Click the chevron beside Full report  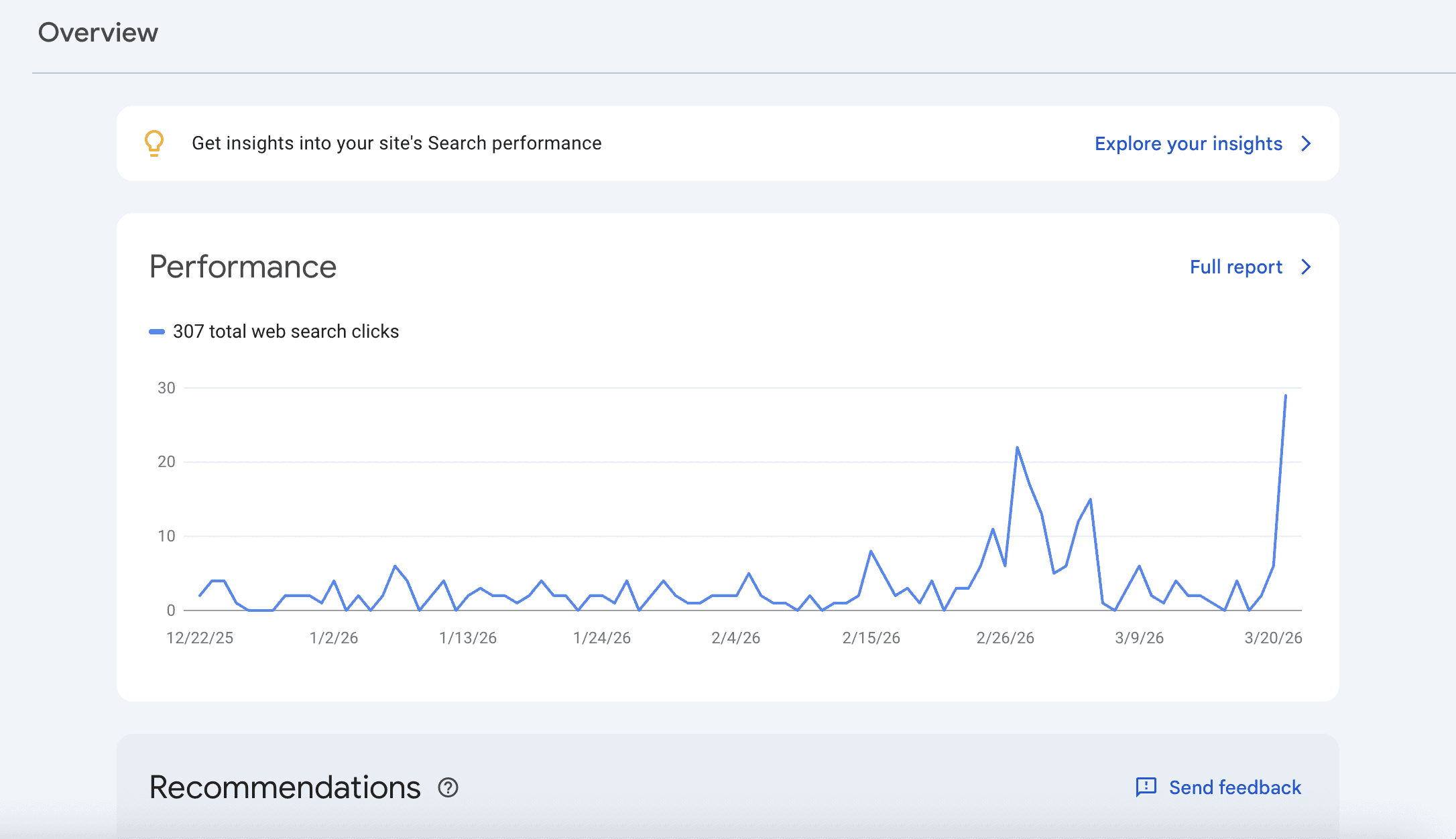(x=1306, y=267)
